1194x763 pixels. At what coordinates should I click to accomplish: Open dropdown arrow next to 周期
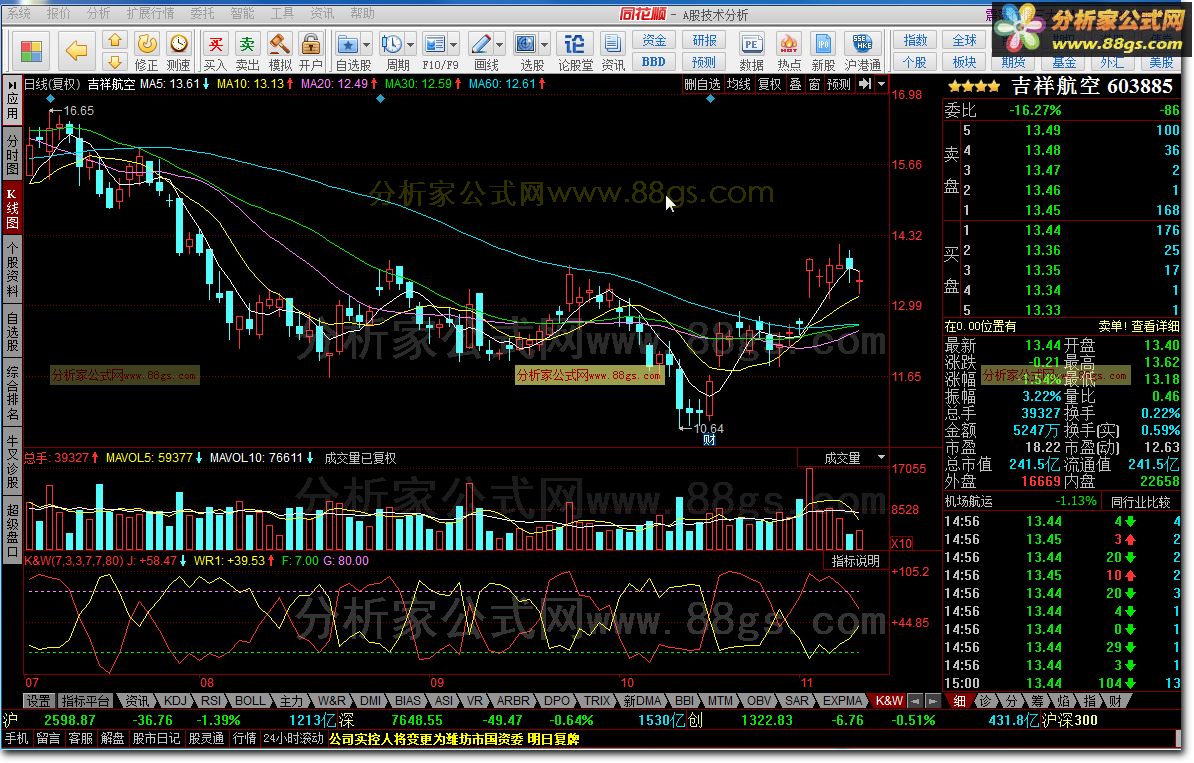410,44
